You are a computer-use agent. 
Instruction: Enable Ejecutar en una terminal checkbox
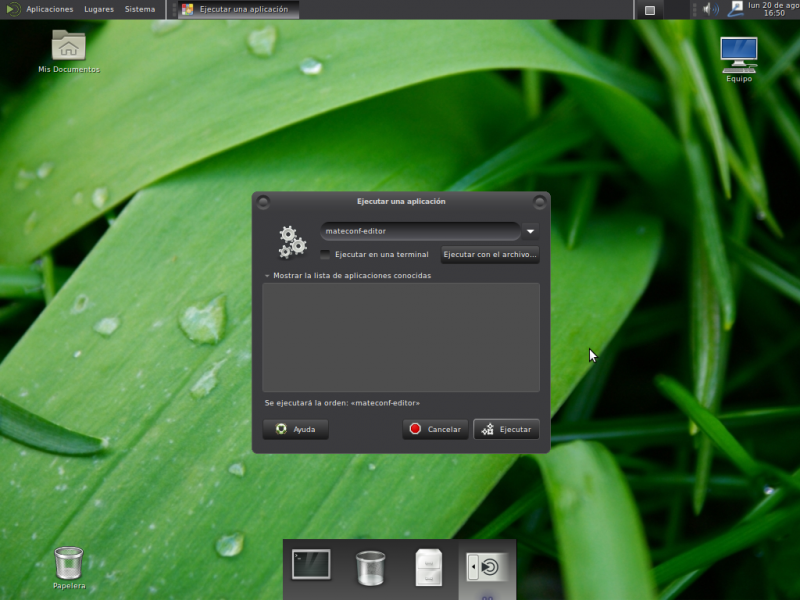tap(325, 255)
